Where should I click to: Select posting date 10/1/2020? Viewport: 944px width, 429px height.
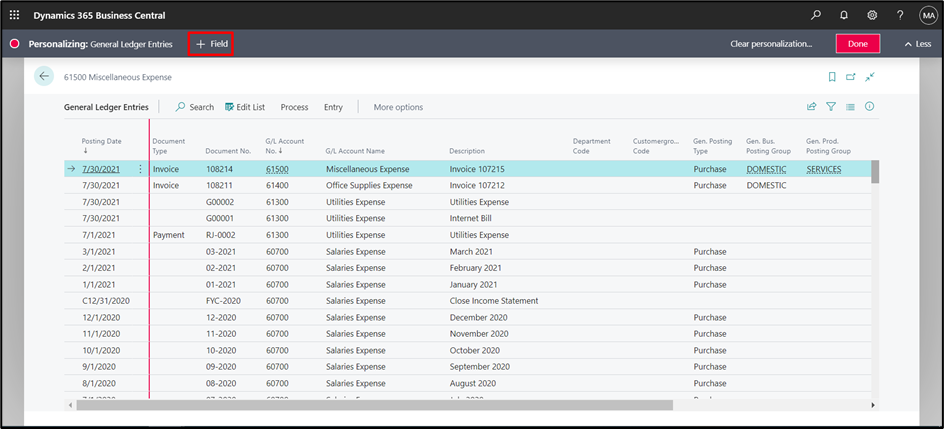coord(101,350)
